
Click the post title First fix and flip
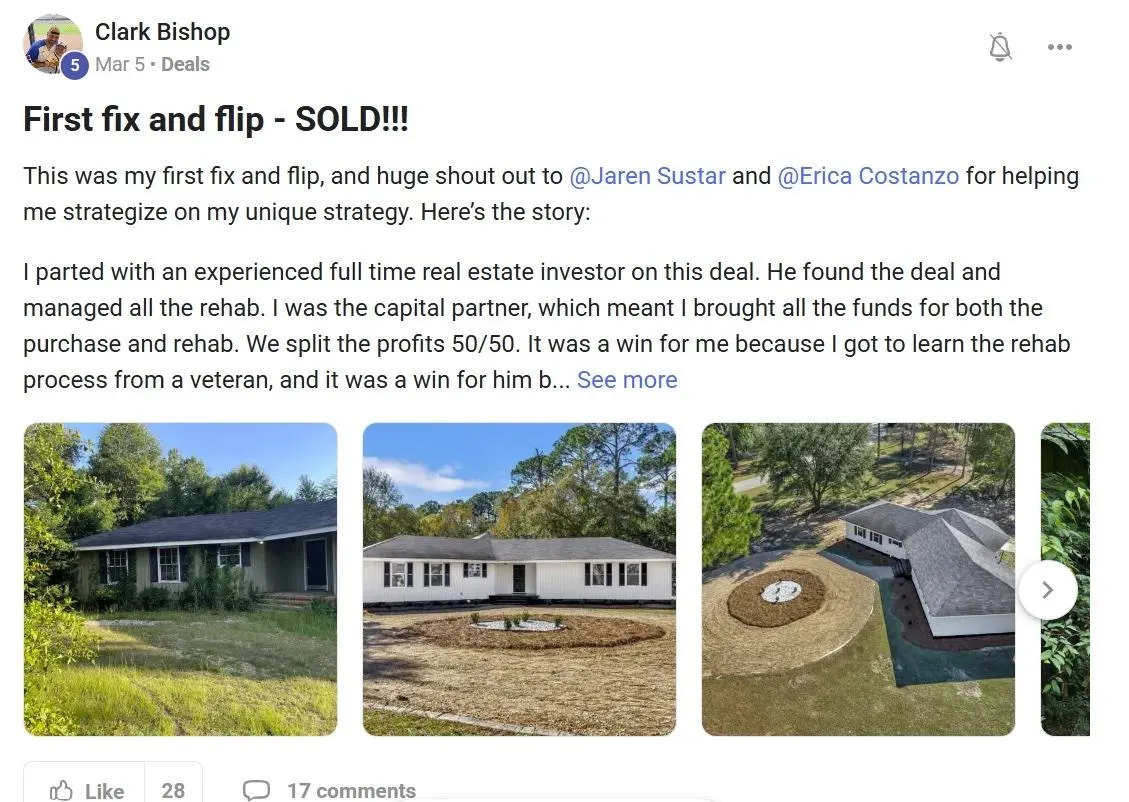click(216, 119)
